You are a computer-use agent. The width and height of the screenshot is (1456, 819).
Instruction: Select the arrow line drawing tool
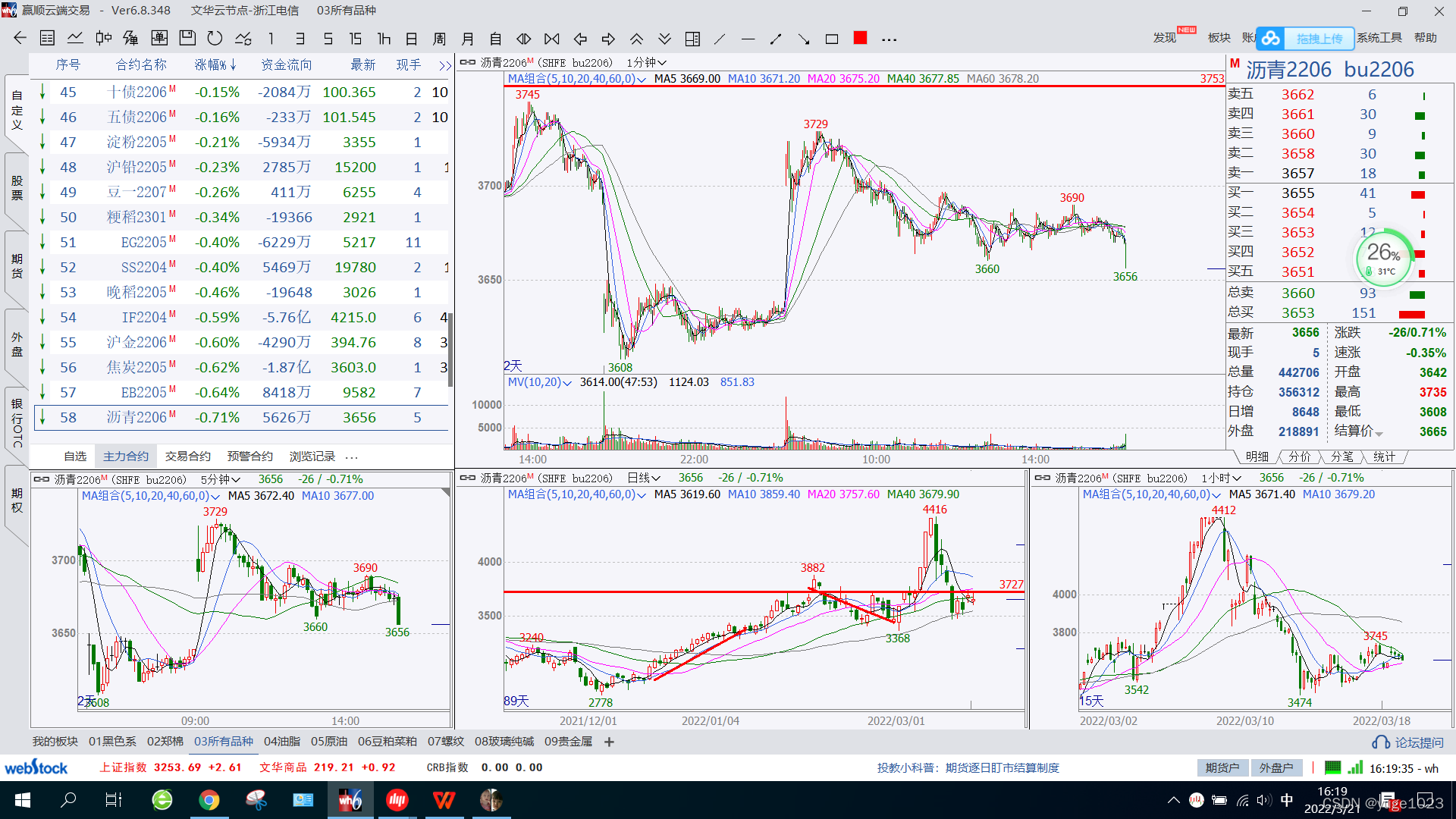804,38
